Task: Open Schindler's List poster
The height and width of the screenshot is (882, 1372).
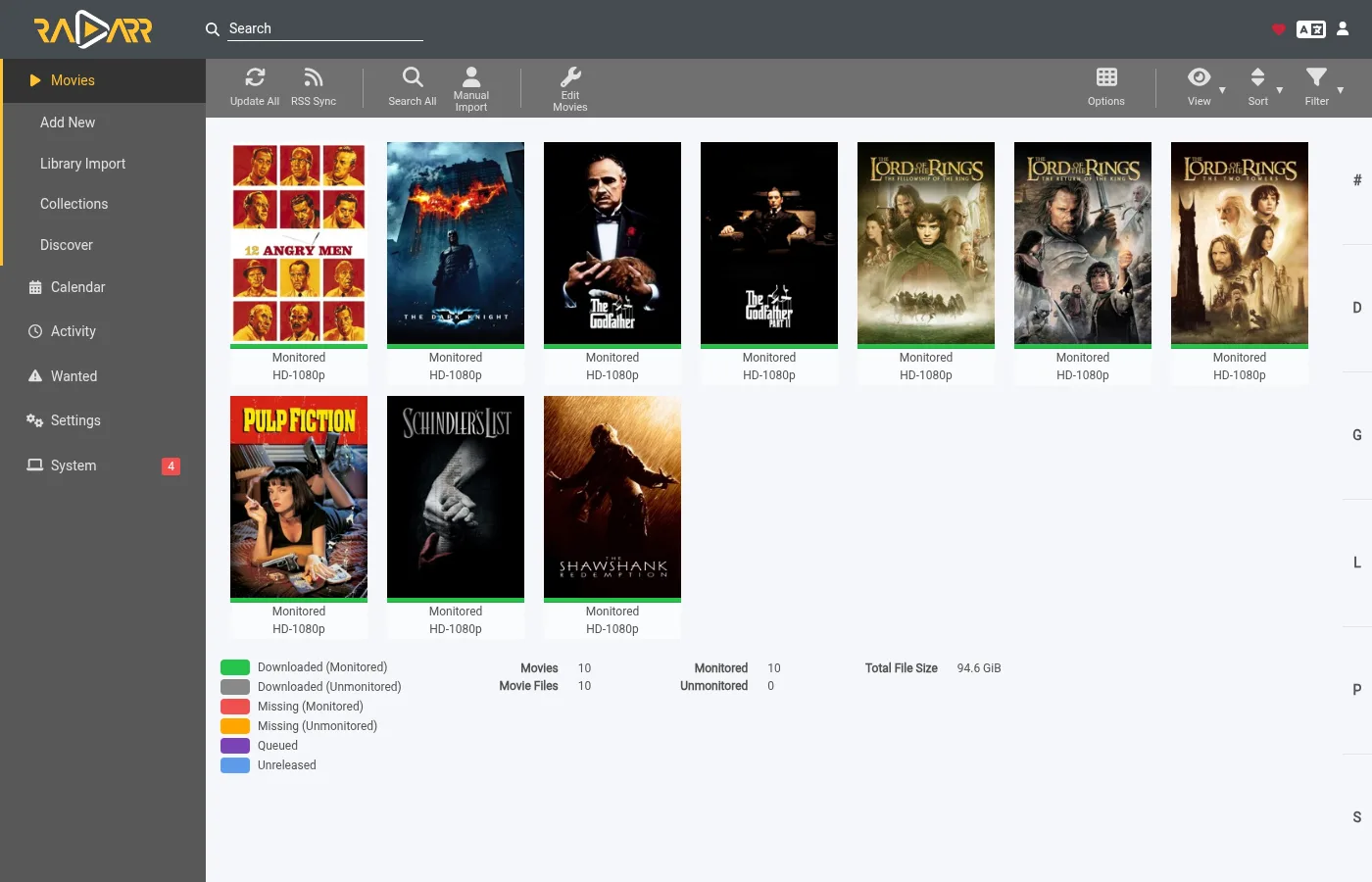Action: tap(456, 497)
